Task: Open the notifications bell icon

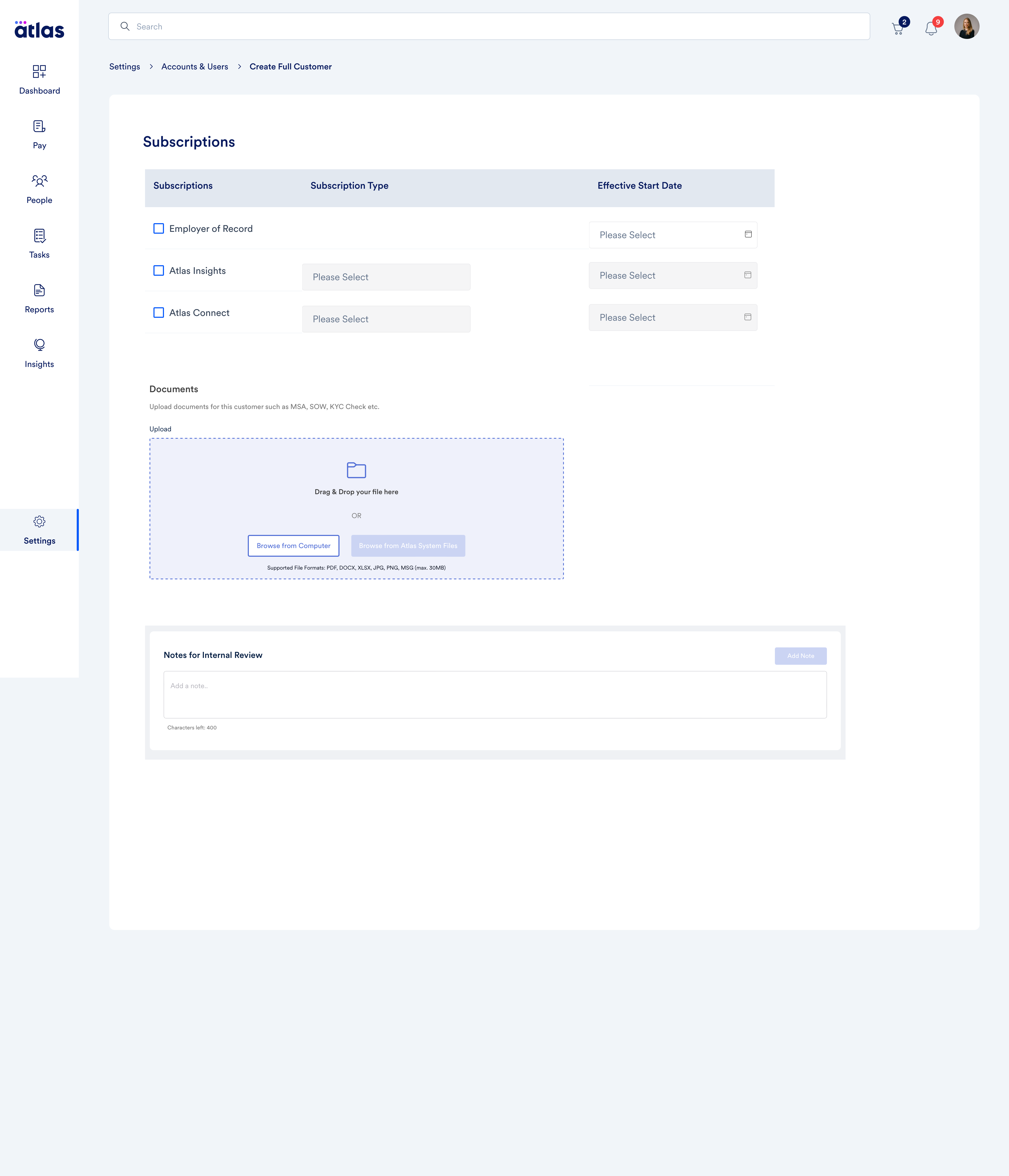Action: [931, 28]
